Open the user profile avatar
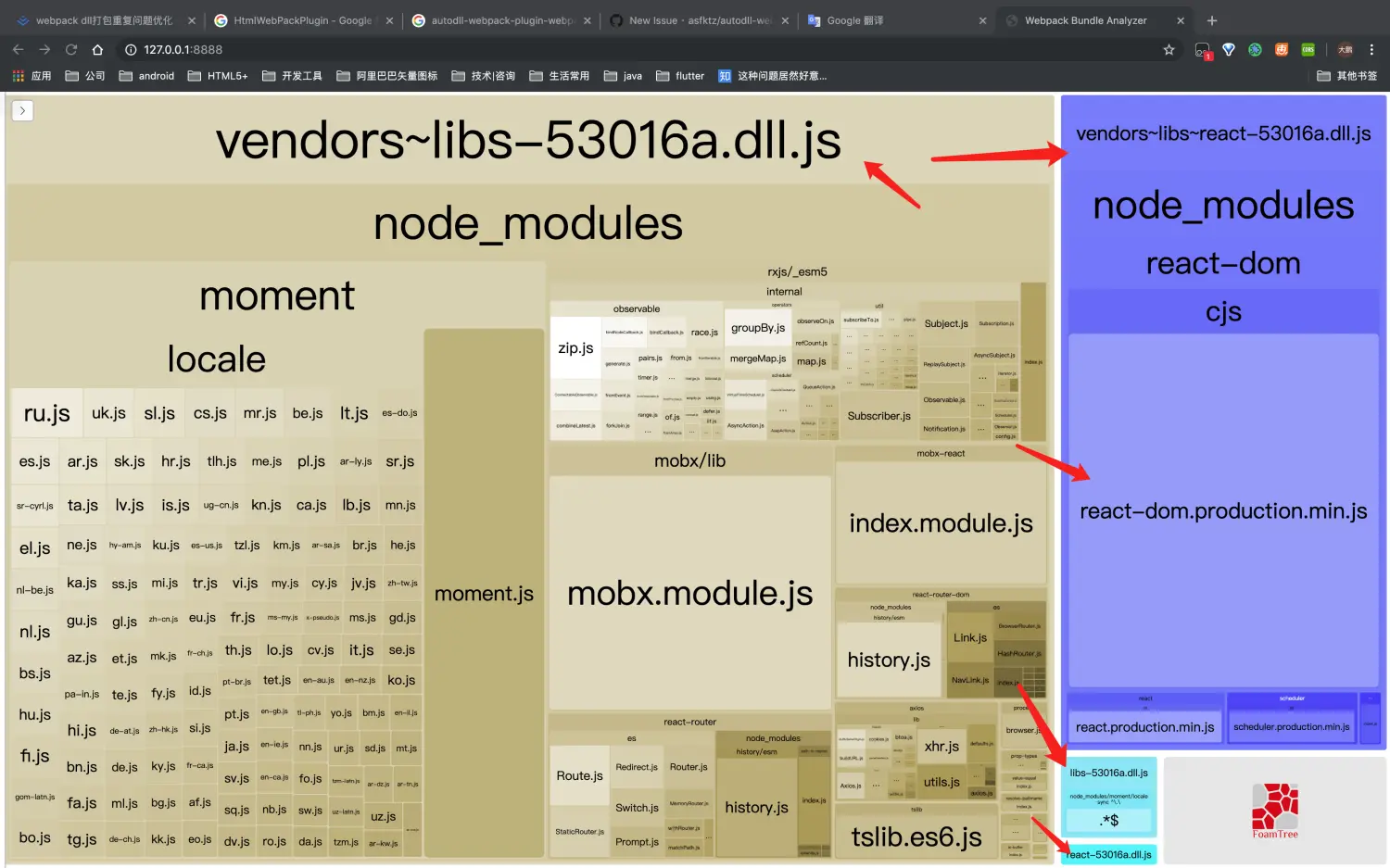Image resolution: width=1390 pixels, height=868 pixels. tap(1345, 50)
